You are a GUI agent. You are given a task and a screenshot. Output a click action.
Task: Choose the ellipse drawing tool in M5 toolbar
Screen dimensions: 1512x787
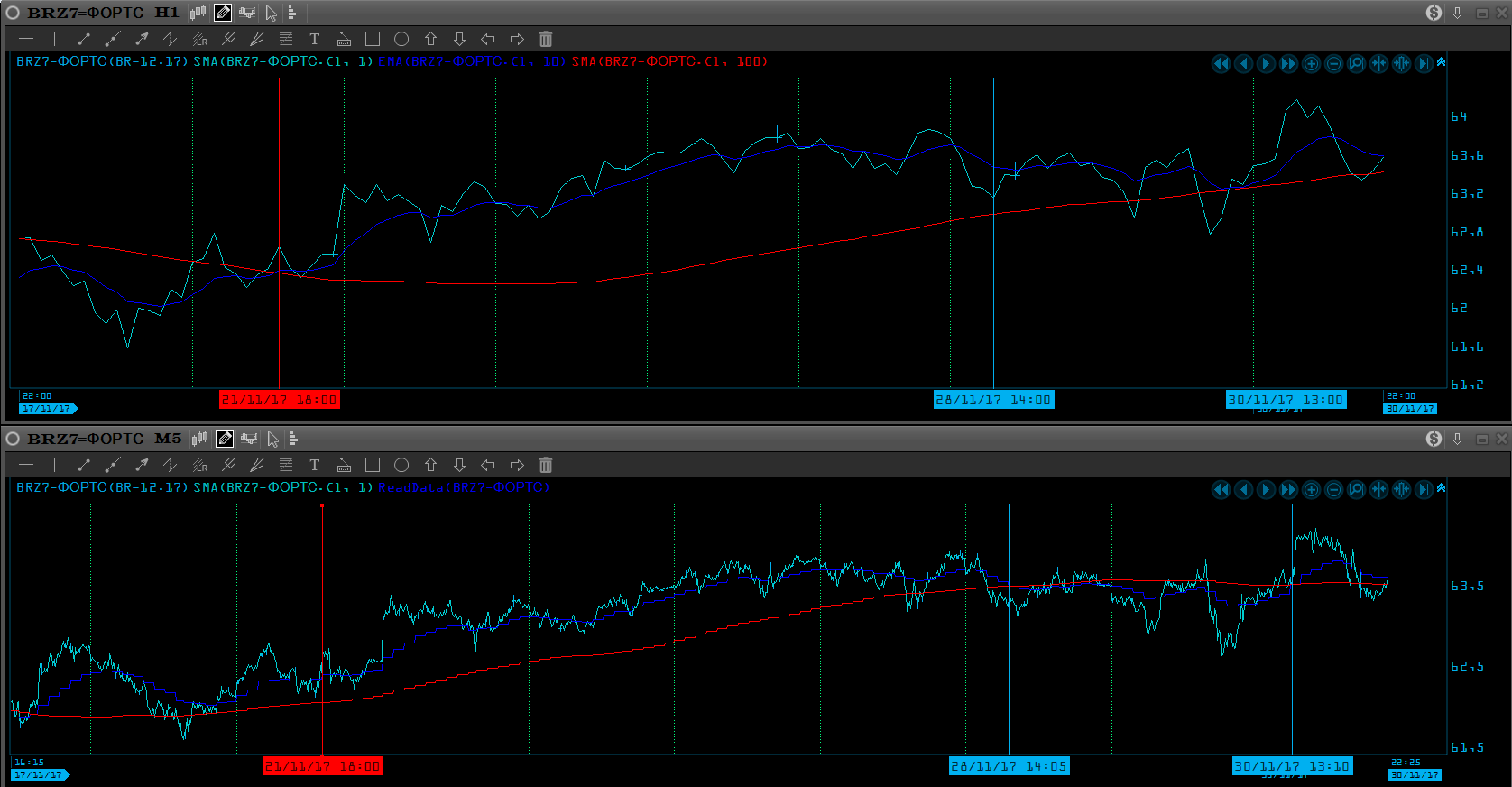(401, 465)
